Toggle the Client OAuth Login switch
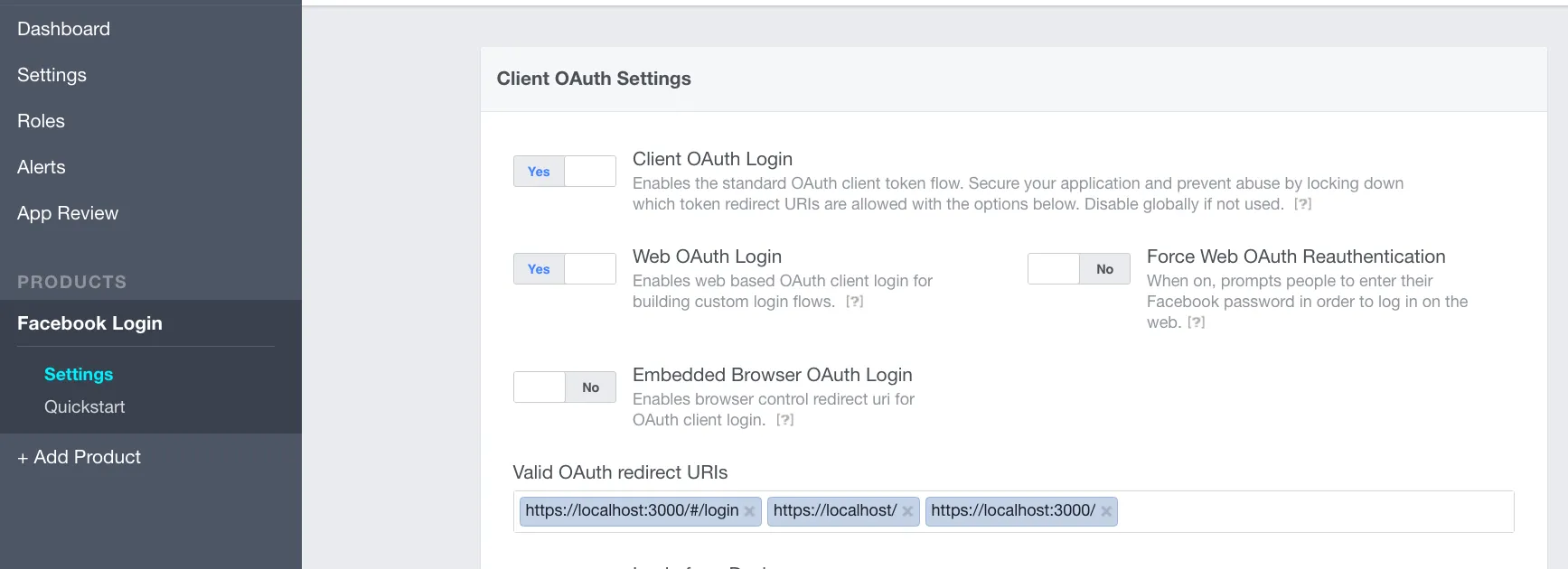The width and height of the screenshot is (1568, 569). [564, 172]
